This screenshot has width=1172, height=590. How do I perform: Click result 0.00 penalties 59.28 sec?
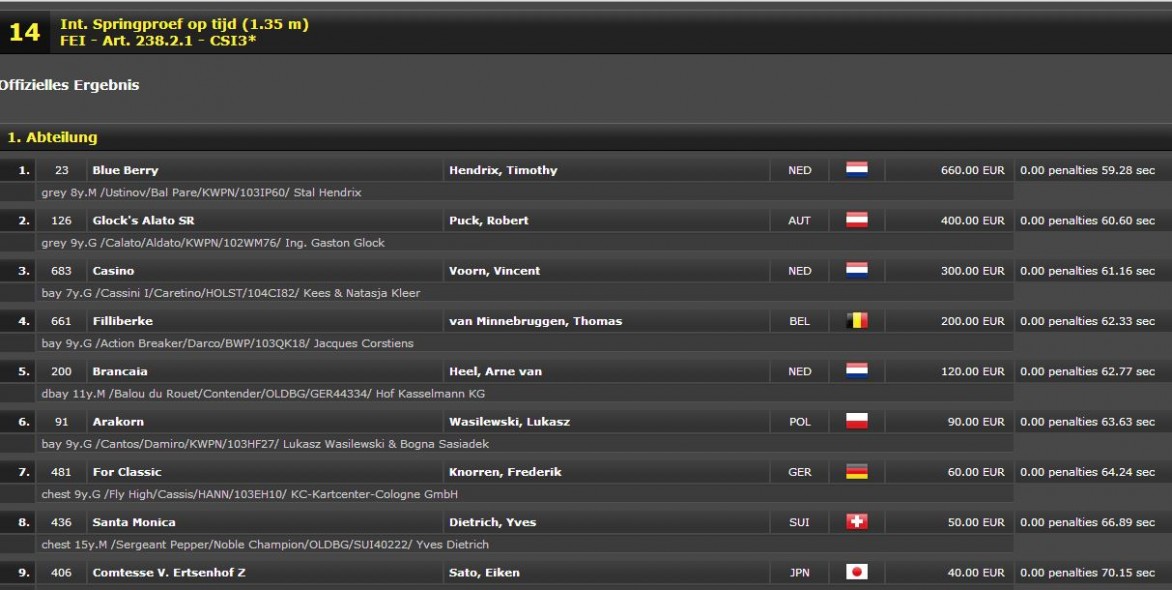point(1088,170)
